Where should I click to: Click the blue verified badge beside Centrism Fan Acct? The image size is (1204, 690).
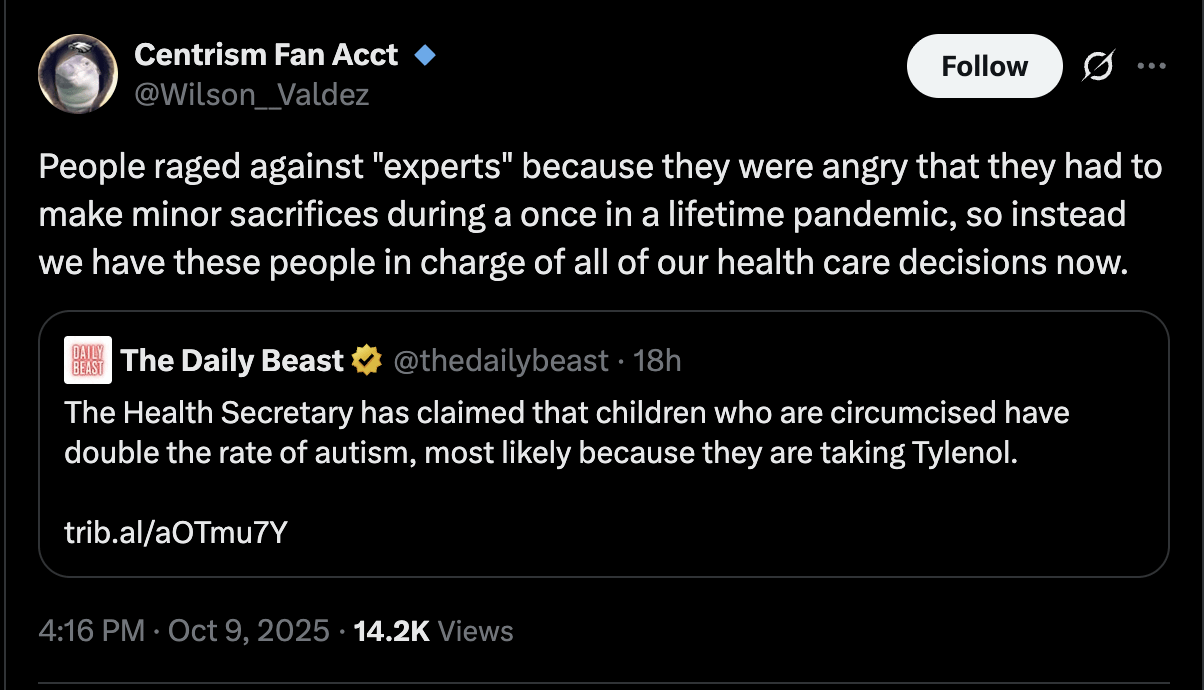click(425, 56)
